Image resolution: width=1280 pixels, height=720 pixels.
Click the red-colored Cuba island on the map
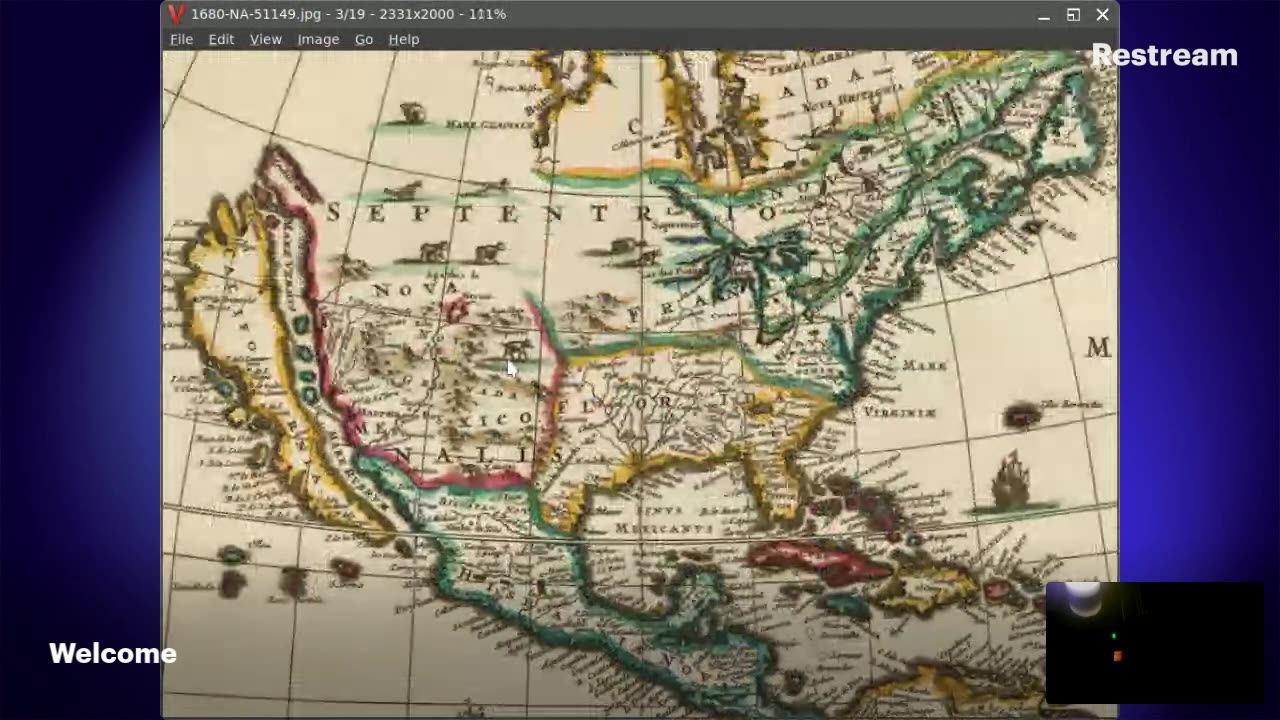818,562
